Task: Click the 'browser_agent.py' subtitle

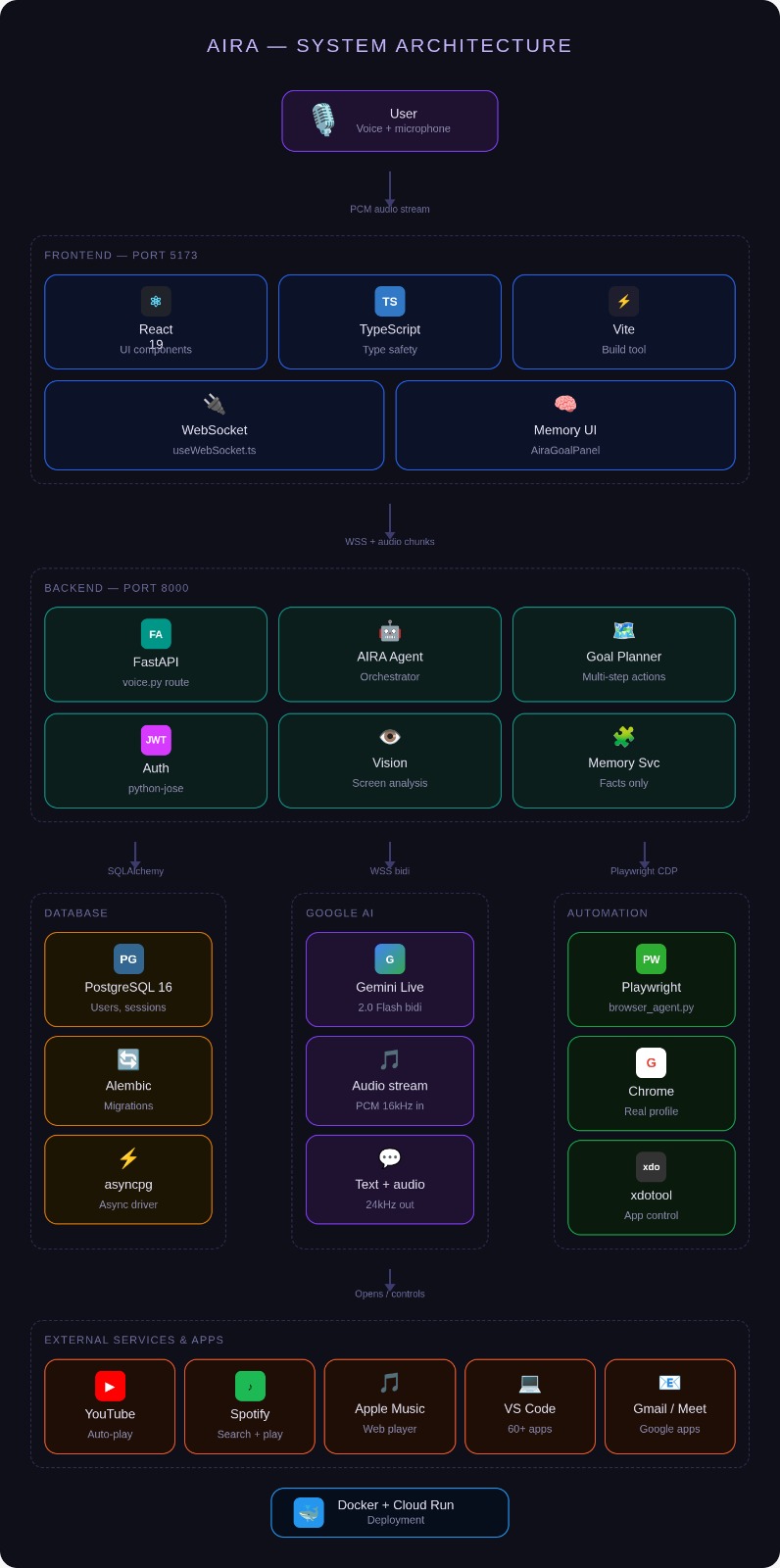Action: coord(652,1007)
